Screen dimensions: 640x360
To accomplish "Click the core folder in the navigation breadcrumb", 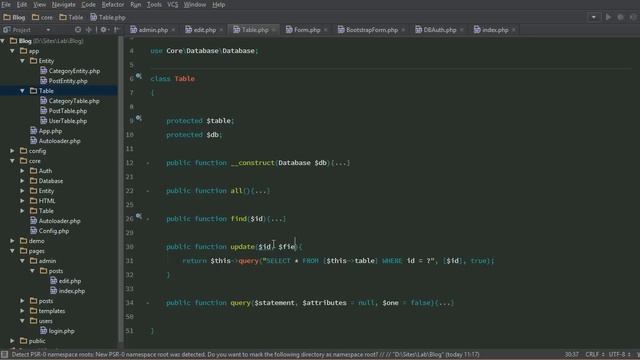I will (42, 17).
